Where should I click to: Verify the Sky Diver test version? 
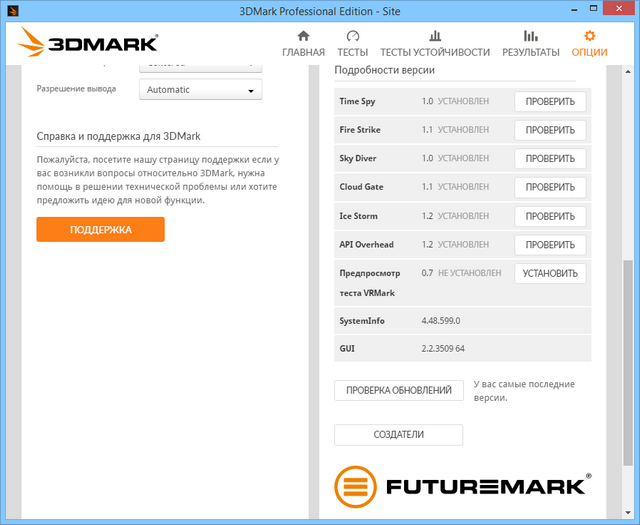550,159
